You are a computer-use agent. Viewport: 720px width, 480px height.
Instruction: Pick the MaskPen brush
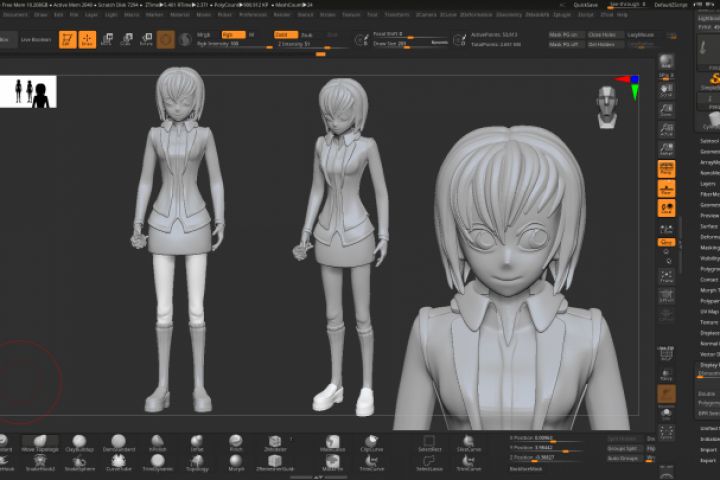pos(332,463)
